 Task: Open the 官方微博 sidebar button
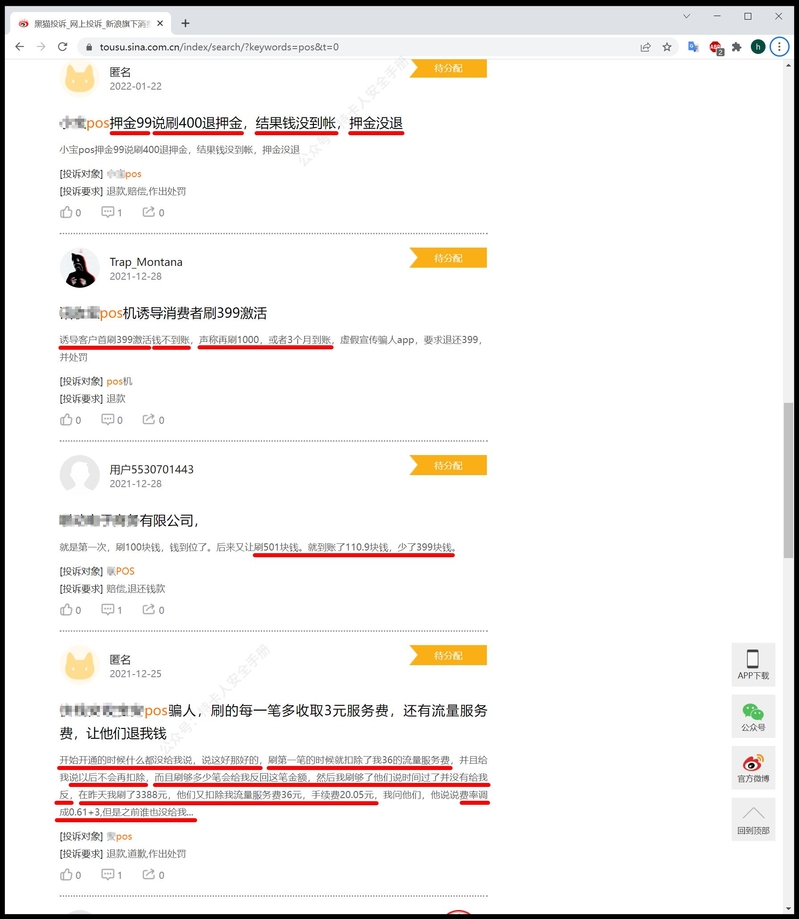(x=753, y=768)
